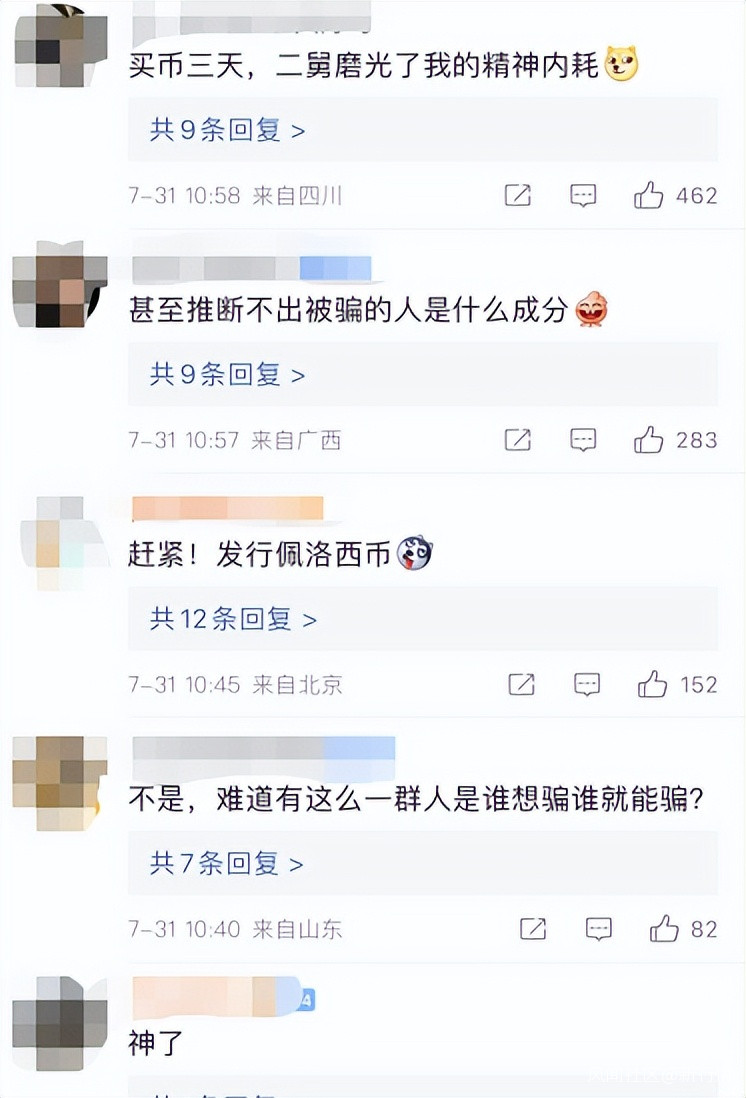This screenshot has height=1098, width=746.
Task: Open username above 不是，难道有这么一群人 comment
Action: pyautogui.click(x=263, y=749)
